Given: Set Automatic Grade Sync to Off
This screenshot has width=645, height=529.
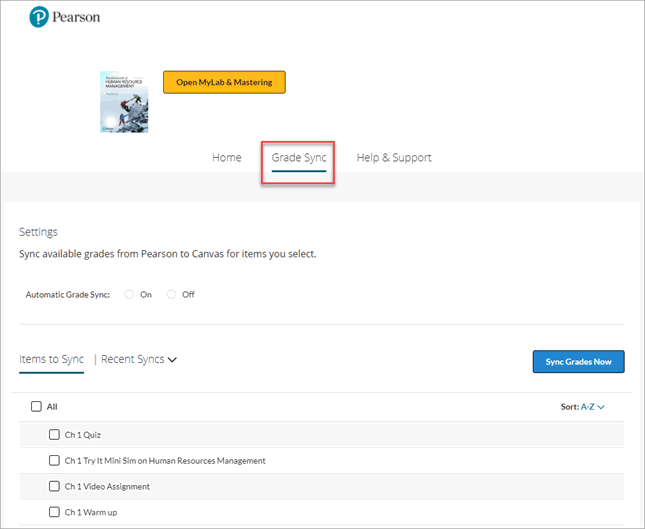Looking at the screenshot, I should [171, 295].
